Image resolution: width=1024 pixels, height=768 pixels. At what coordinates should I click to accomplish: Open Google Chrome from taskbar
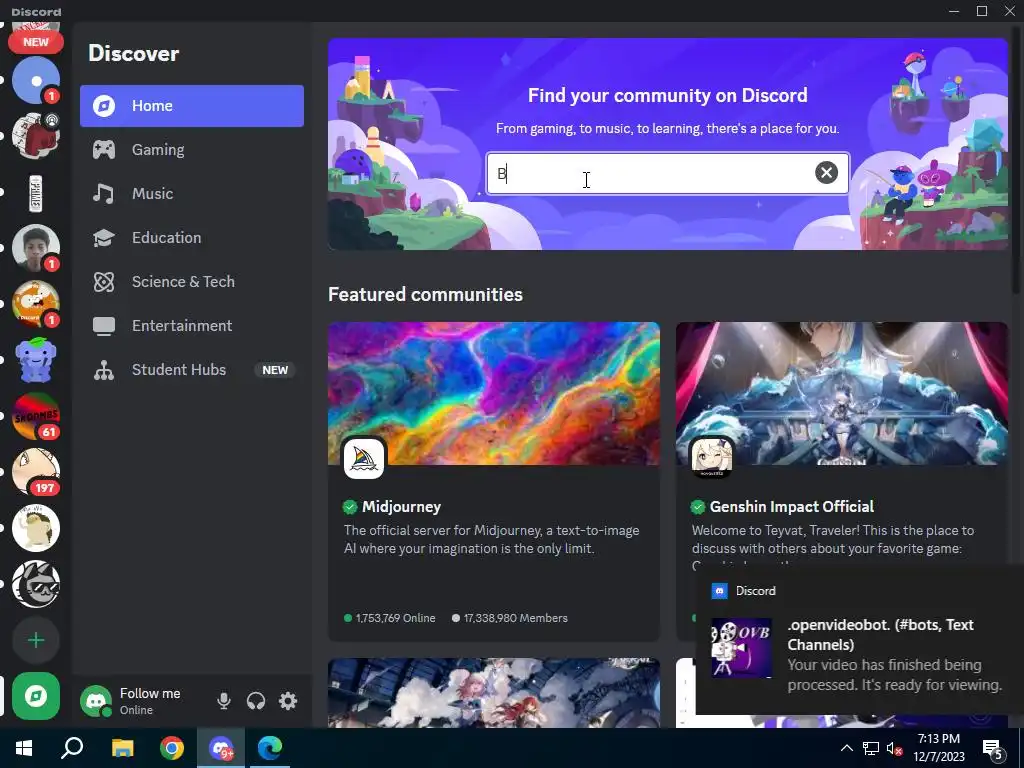[172, 748]
